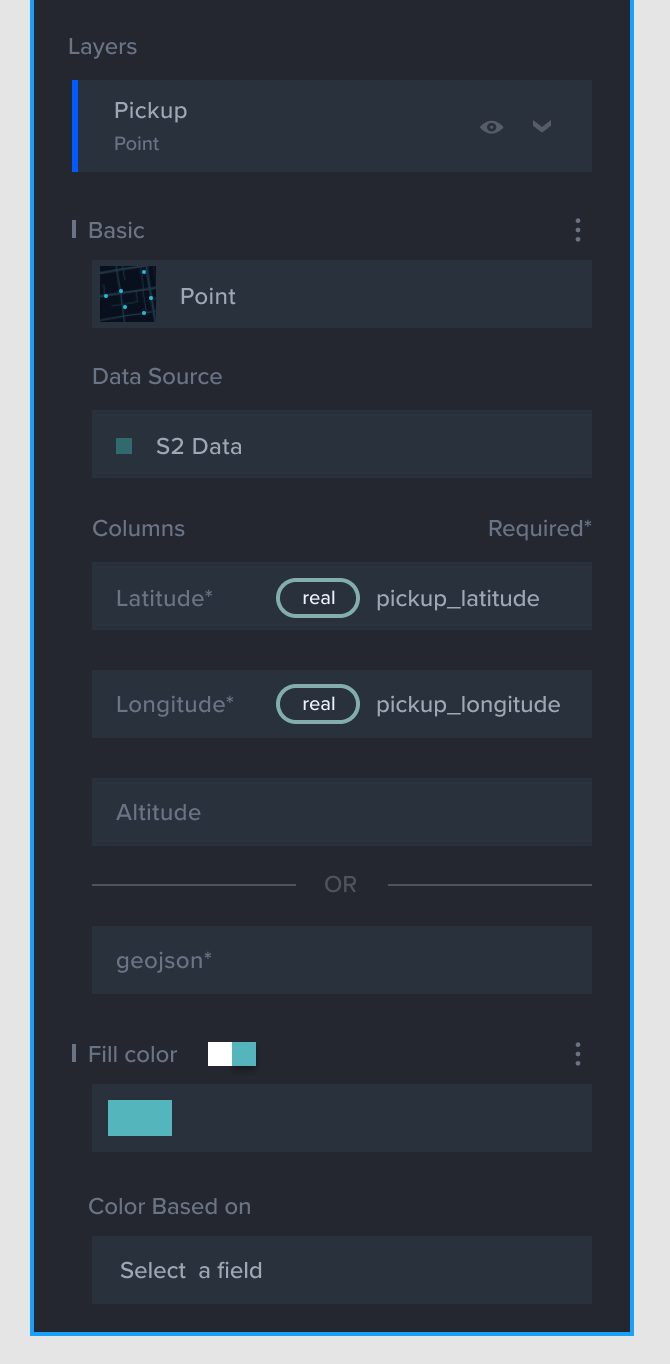Toggle visibility of the Pickup layer
This screenshot has width=670, height=1364.
[491, 127]
